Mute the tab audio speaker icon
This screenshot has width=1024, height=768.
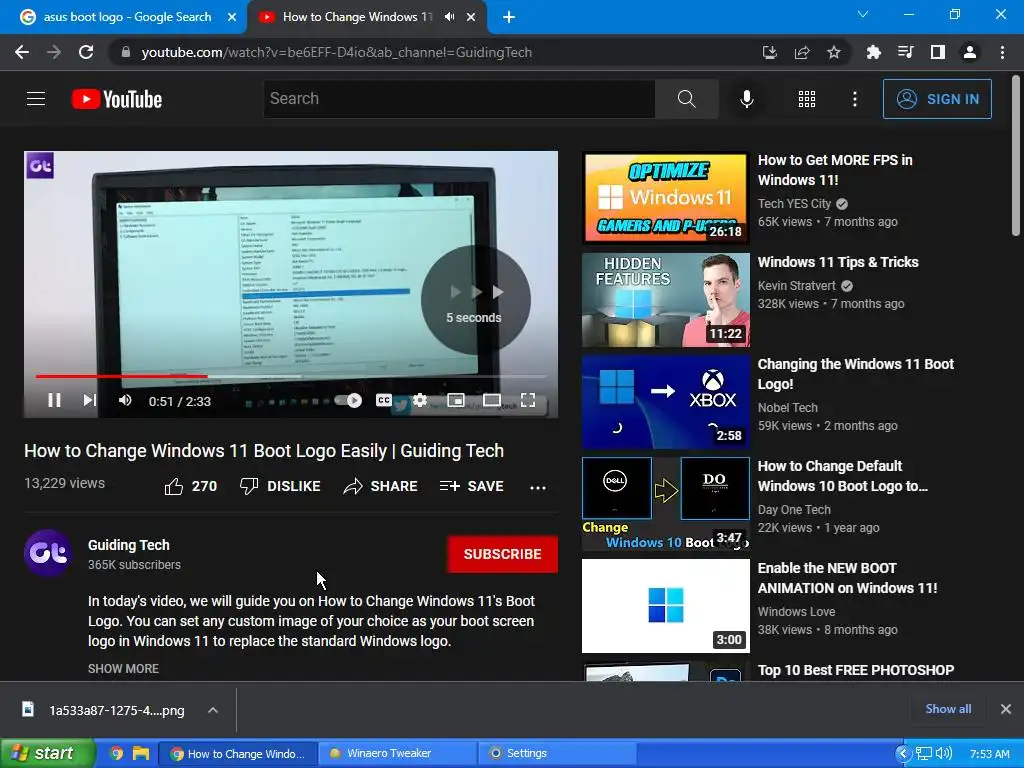(449, 17)
